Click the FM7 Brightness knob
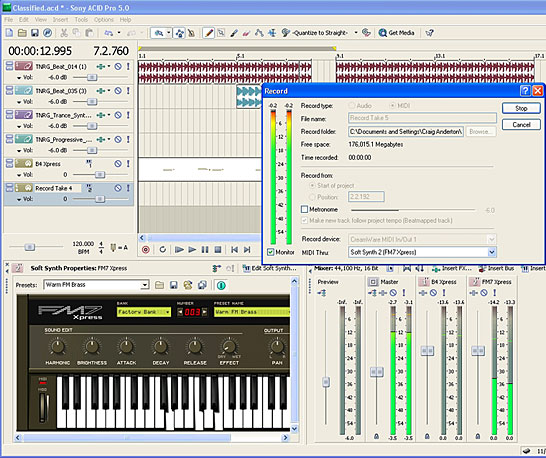Image resolution: width=546 pixels, height=458 pixels. tap(92, 346)
